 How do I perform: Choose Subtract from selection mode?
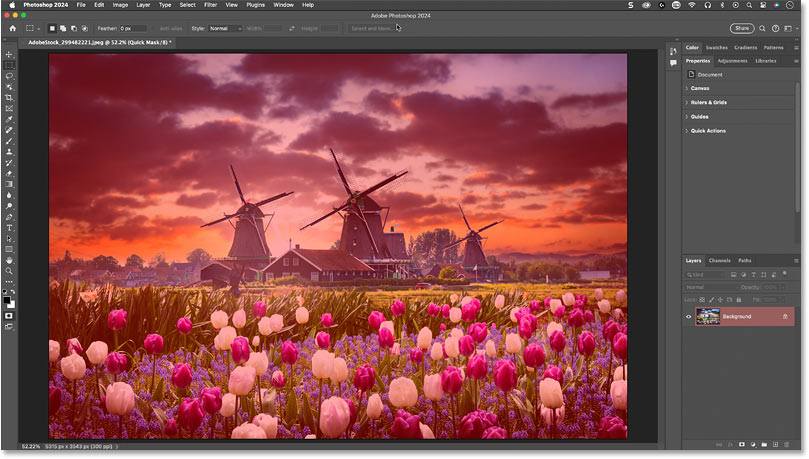(74, 28)
